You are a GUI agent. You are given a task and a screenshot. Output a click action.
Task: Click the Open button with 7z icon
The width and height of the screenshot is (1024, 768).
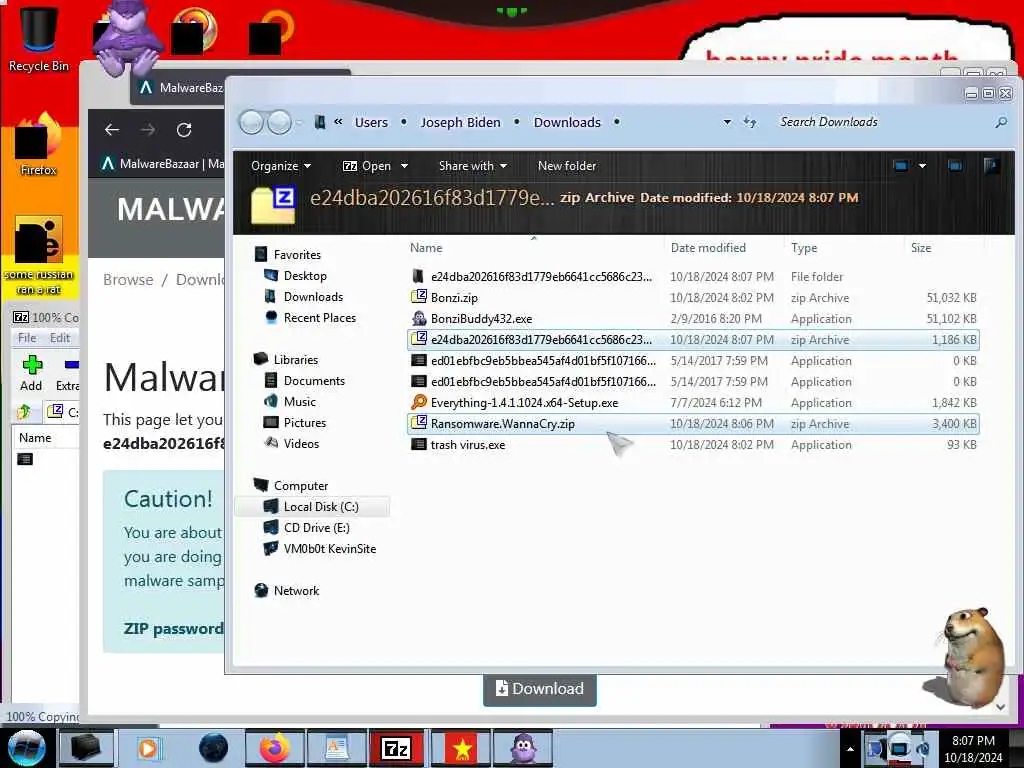pyautogui.click(x=367, y=166)
